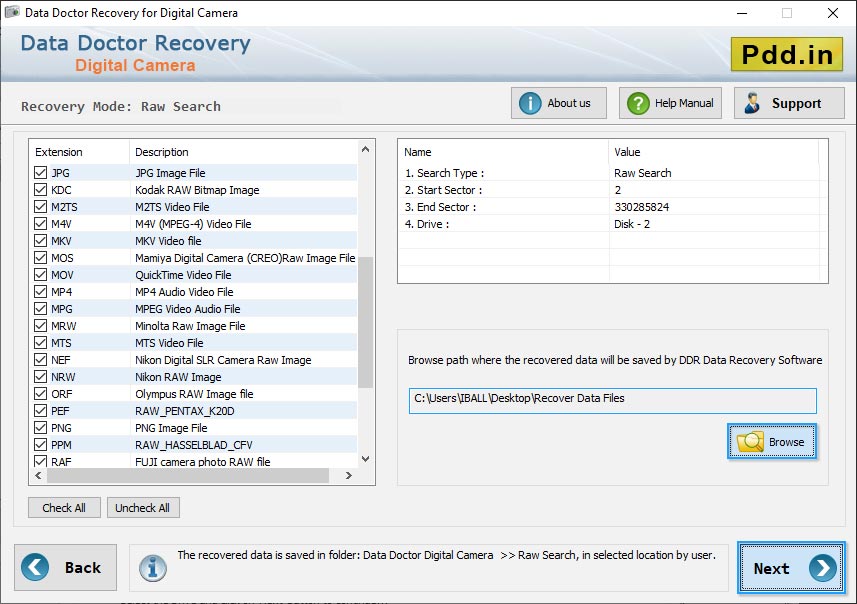
Task: Click the file list scroll up arrow
Action: (366, 149)
